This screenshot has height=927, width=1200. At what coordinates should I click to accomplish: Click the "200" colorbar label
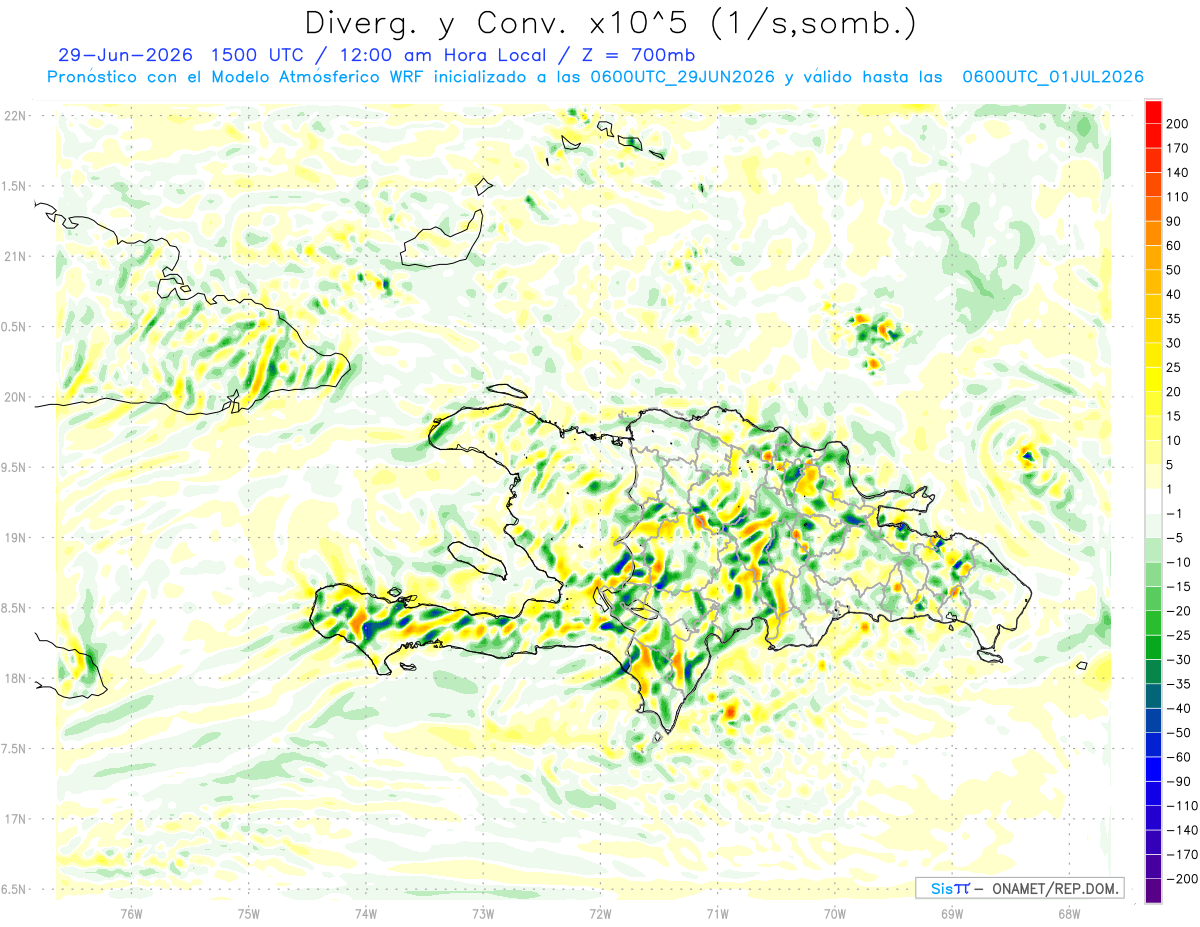pos(1179,122)
